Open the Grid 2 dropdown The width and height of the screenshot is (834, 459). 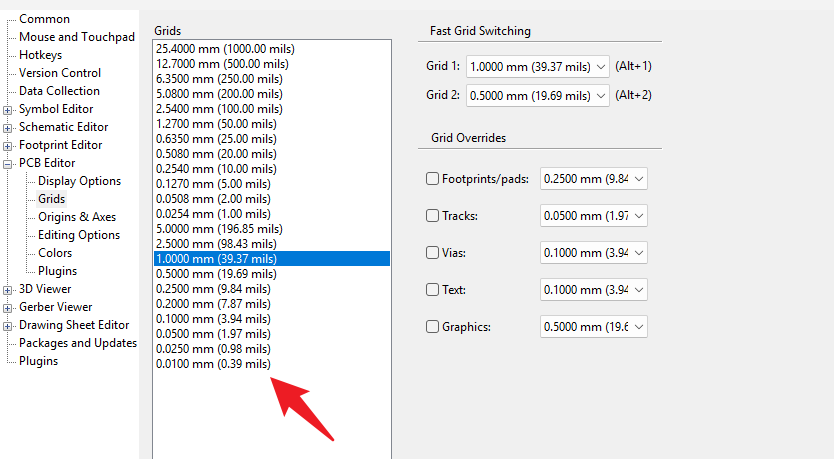(x=537, y=96)
